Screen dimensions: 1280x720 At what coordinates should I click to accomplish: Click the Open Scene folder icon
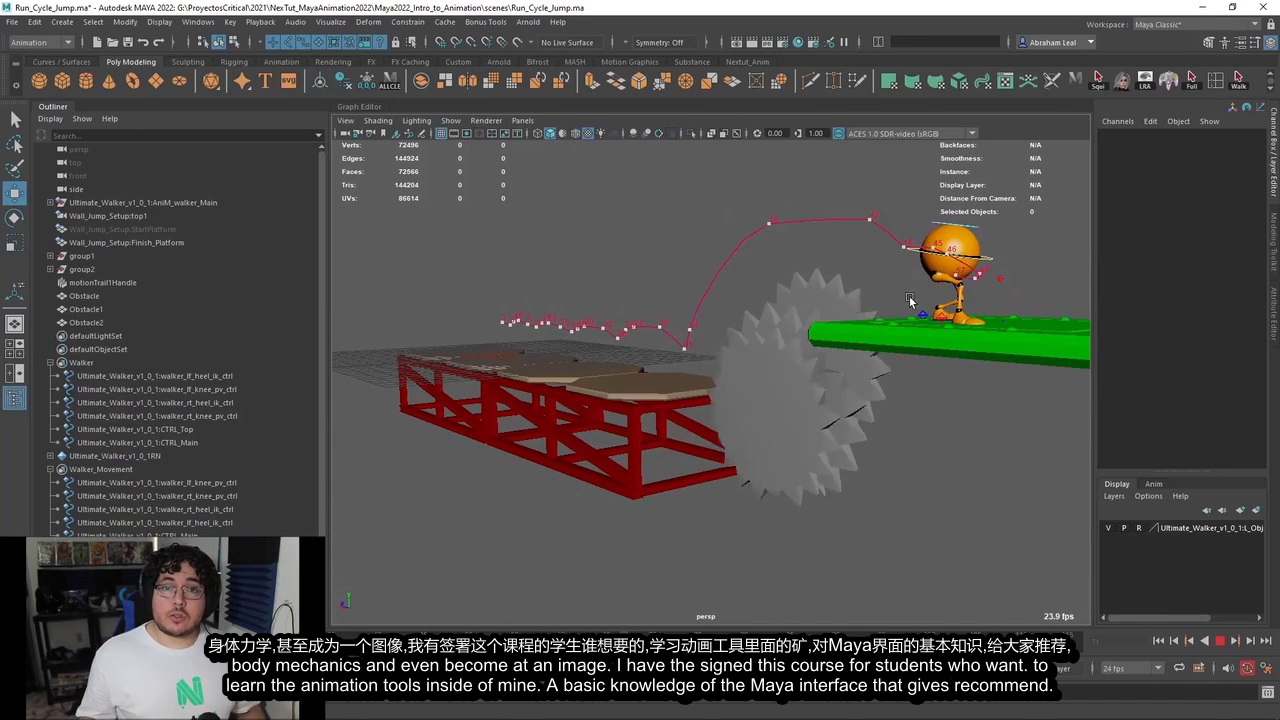(112, 42)
